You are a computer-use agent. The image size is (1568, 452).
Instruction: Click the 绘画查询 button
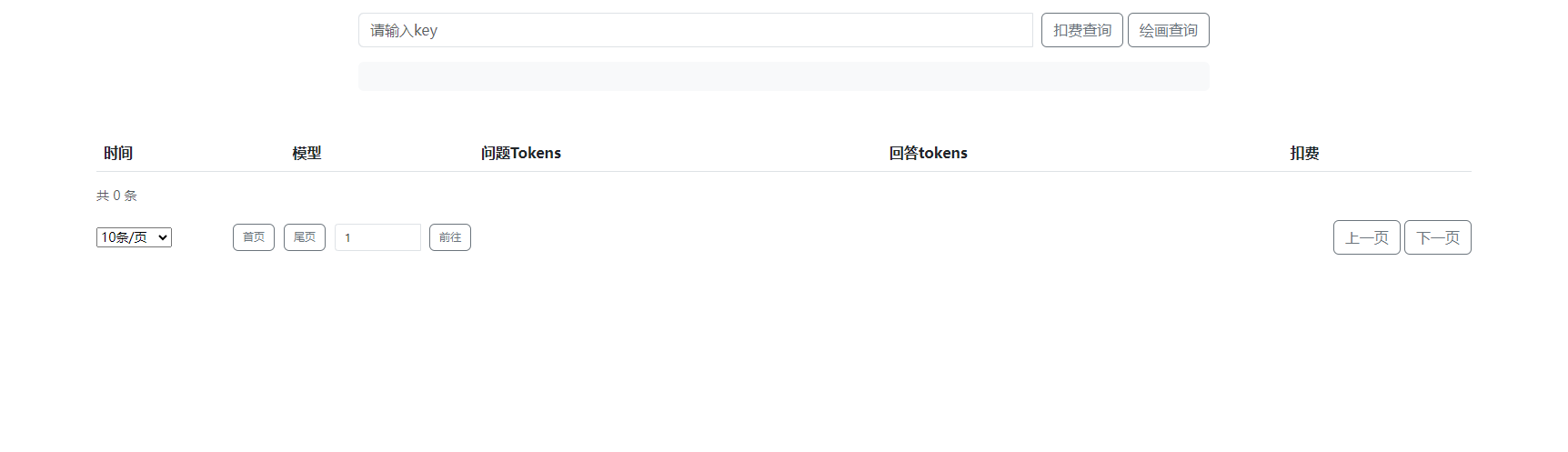point(1169,30)
